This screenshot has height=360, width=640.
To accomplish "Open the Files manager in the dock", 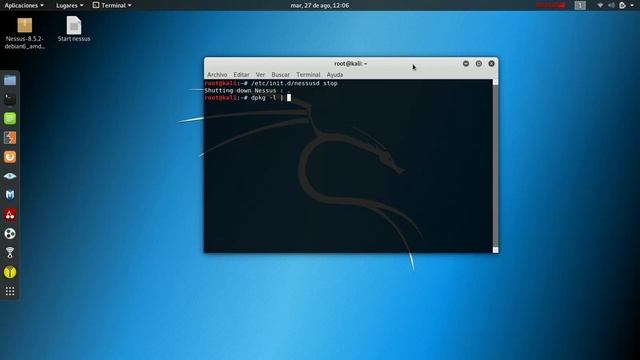I will (x=10, y=80).
